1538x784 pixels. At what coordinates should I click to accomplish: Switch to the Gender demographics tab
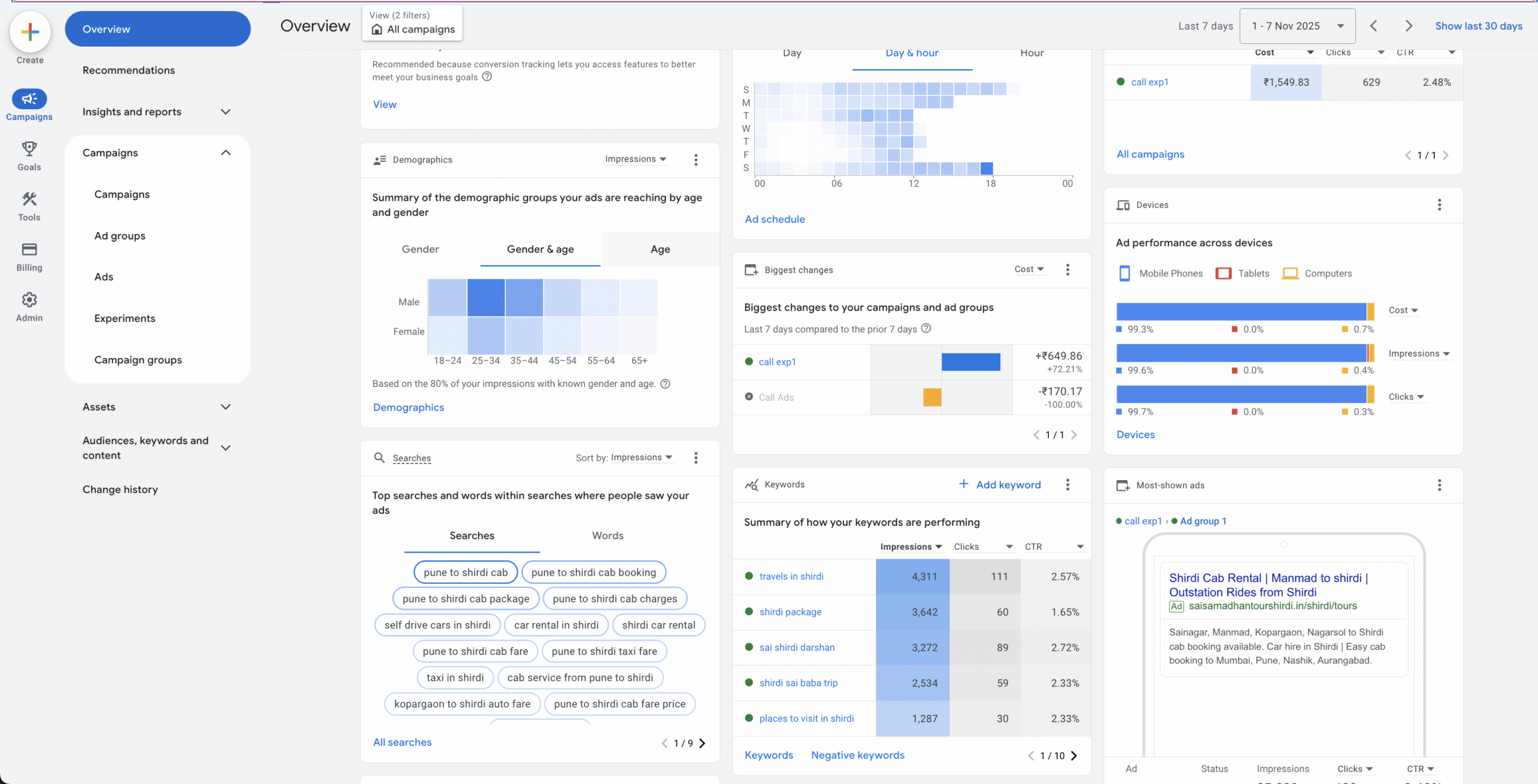pyautogui.click(x=420, y=249)
